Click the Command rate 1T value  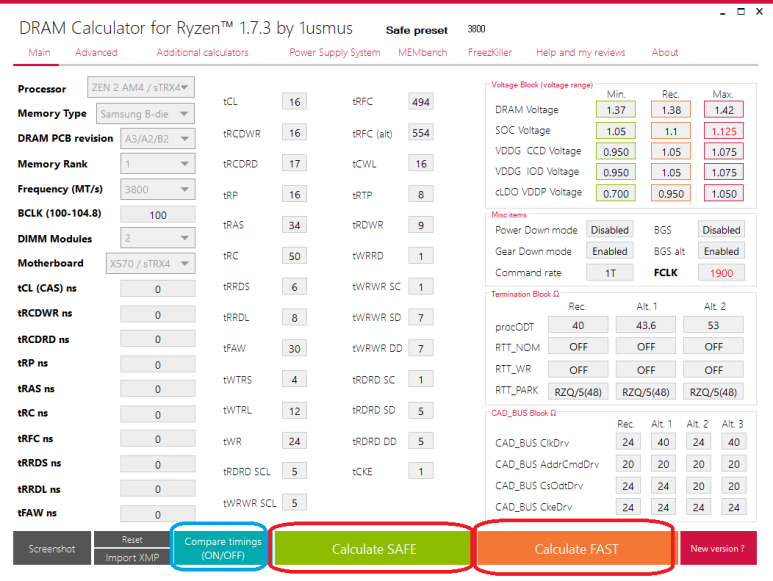[x=610, y=273]
